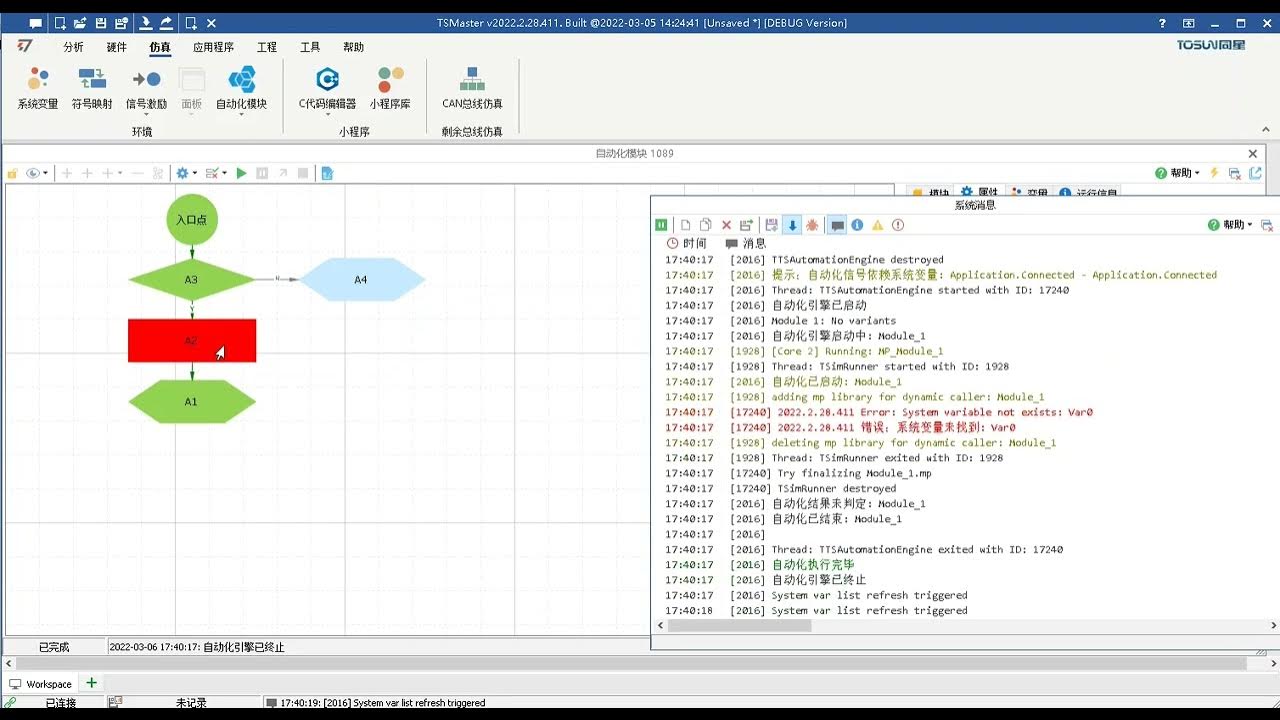
Task: Click the speech bubble icon in the title bar
Action: click(36, 23)
